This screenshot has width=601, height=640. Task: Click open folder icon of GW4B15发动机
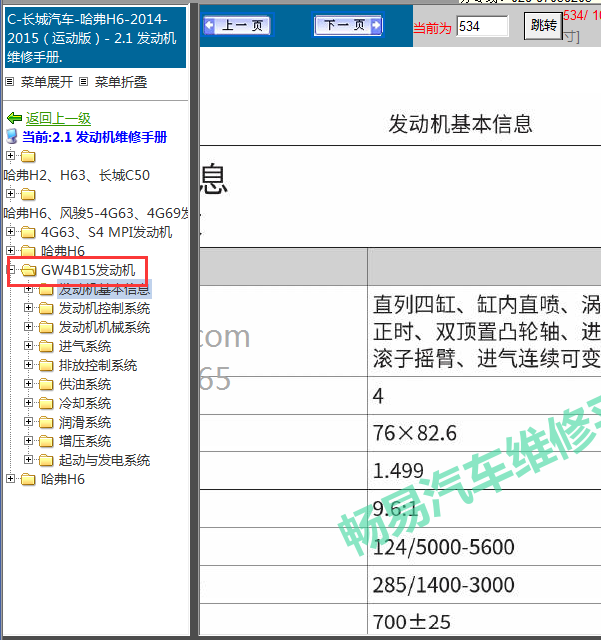coord(29,270)
